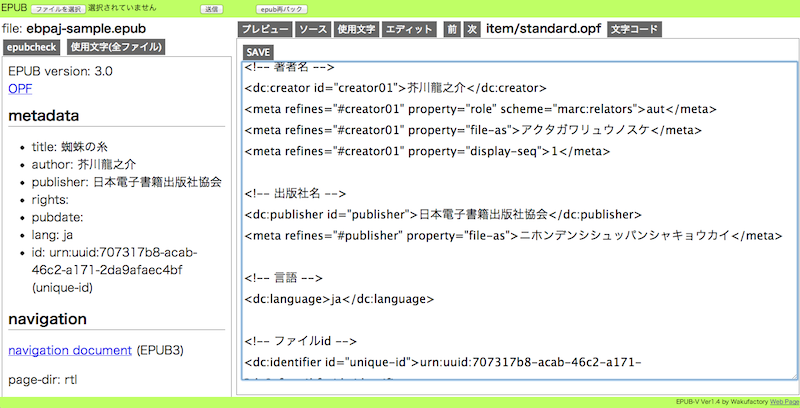
Task: Click the dc:publisher line in editor
Action: coord(442,214)
